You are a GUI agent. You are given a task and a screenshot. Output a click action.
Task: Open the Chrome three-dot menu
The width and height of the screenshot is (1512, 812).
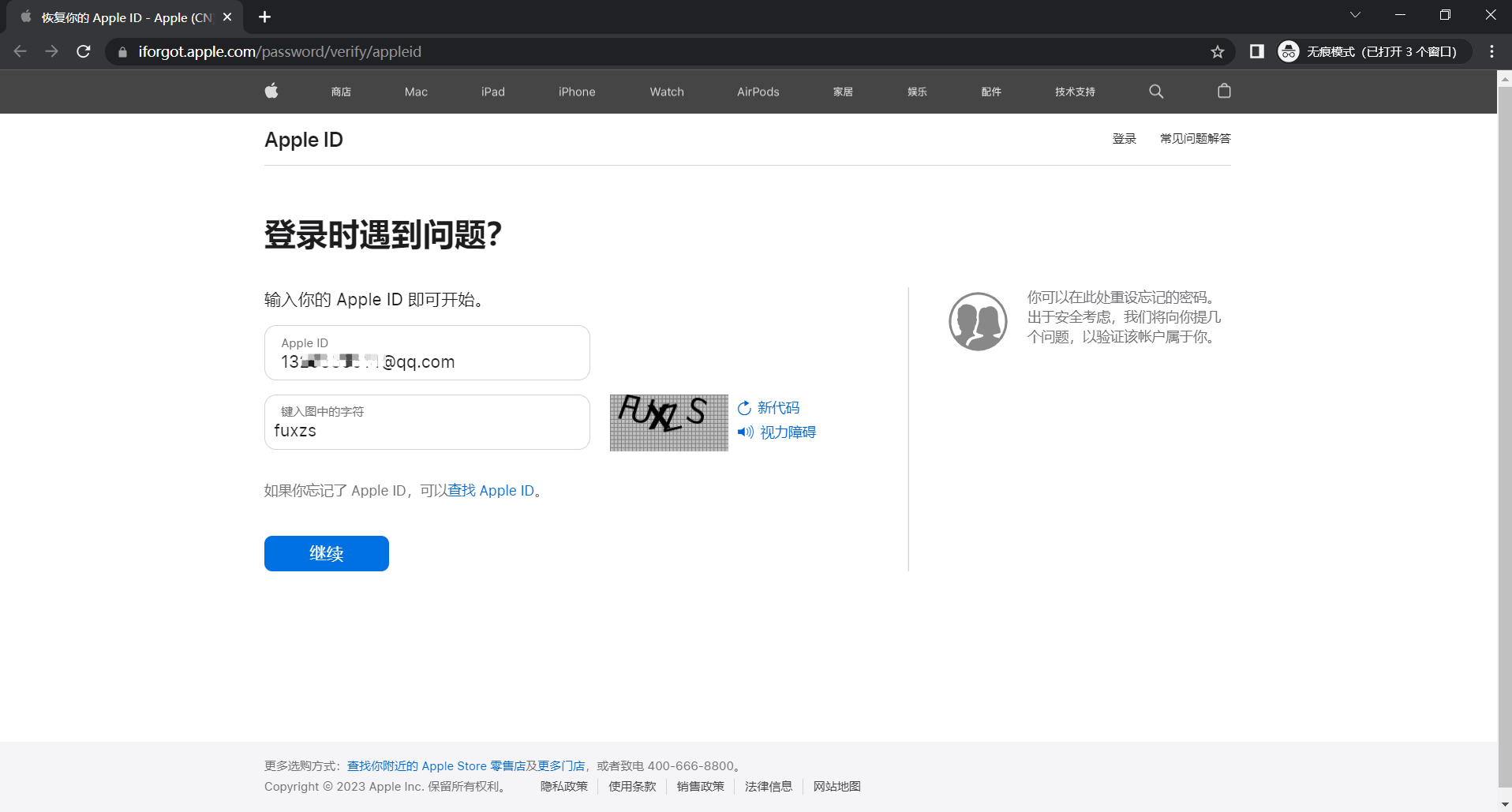(1491, 51)
